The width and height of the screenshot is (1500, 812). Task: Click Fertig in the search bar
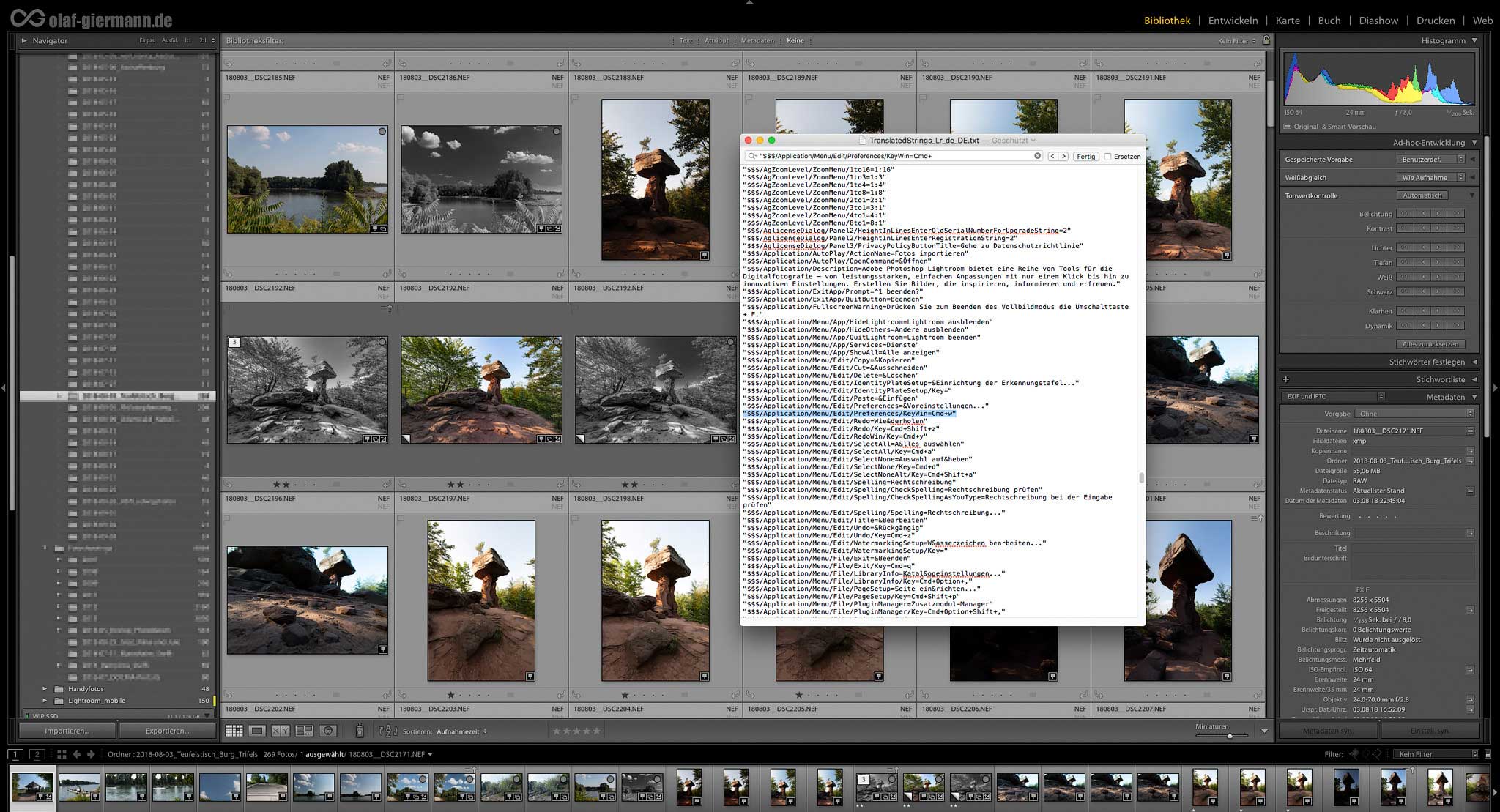click(x=1085, y=157)
